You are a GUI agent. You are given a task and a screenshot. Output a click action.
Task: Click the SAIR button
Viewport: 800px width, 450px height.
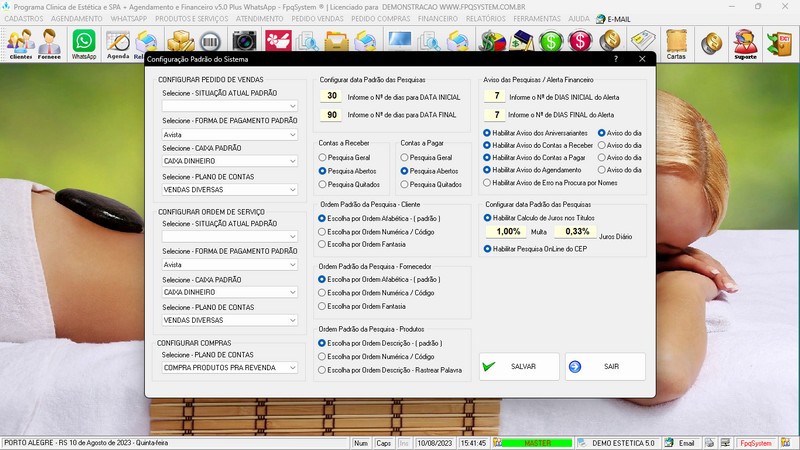pos(605,366)
